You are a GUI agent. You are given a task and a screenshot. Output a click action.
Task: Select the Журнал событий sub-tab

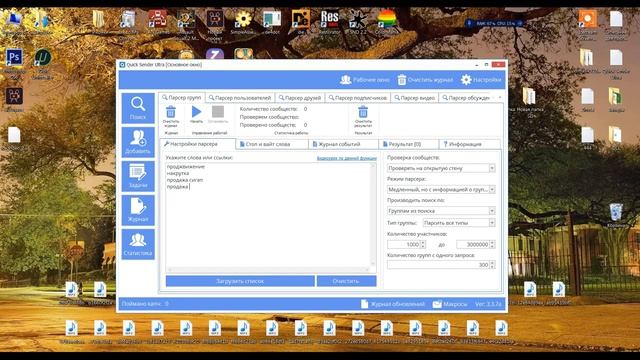click(343, 144)
